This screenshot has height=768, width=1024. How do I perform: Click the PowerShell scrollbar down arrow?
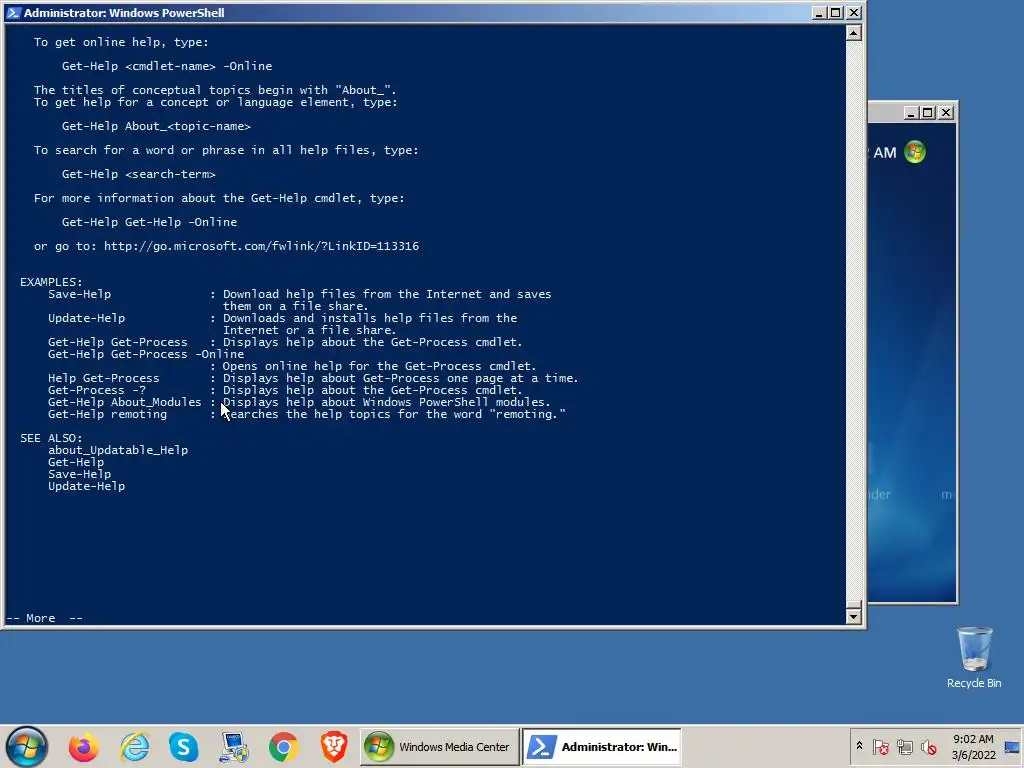click(854, 616)
